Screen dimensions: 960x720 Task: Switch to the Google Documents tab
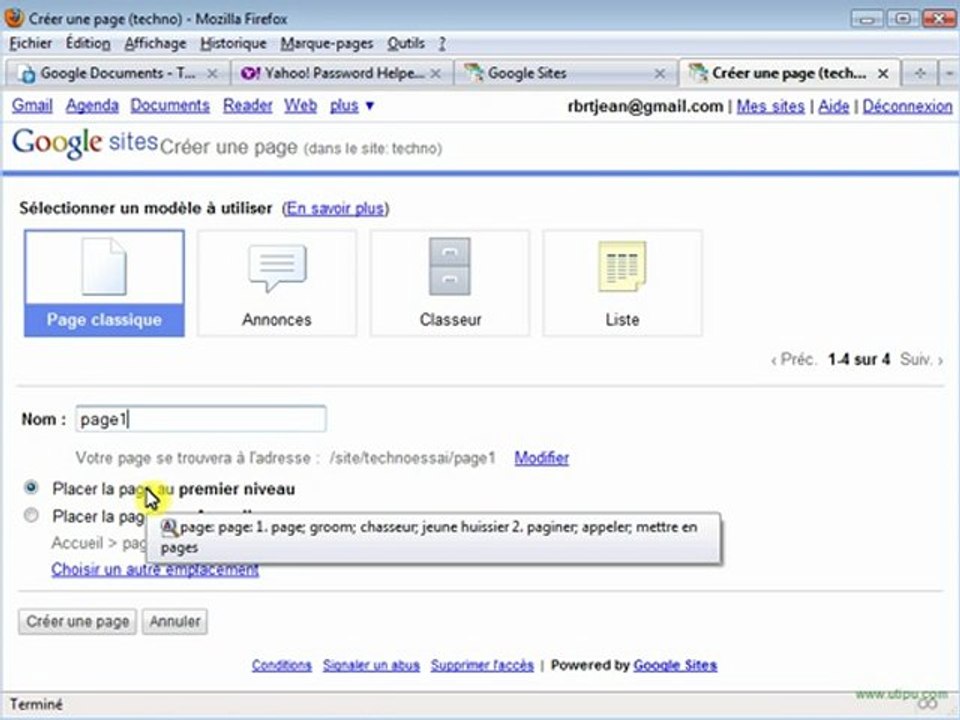tap(116, 73)
